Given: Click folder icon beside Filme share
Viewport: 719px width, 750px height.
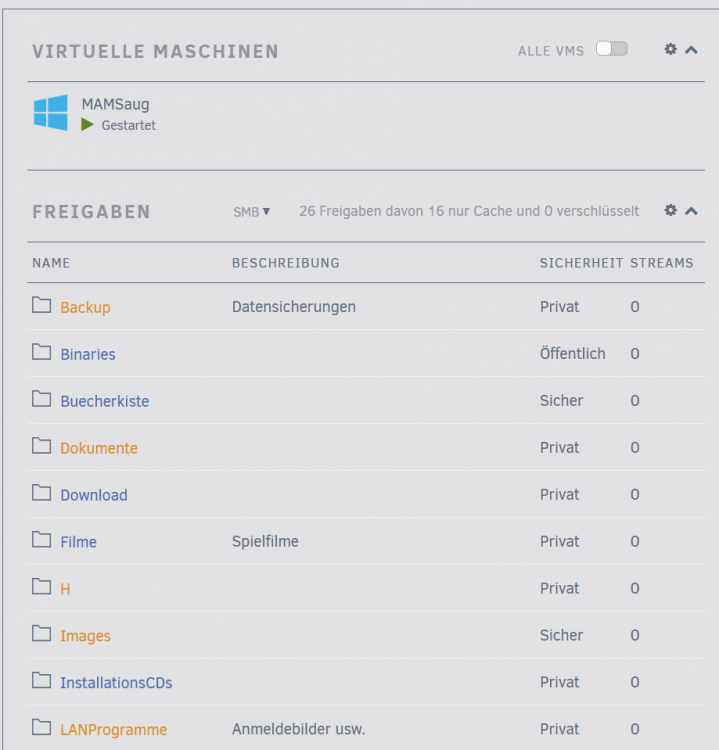Looking at the screenshot, I should coord(42,540).
